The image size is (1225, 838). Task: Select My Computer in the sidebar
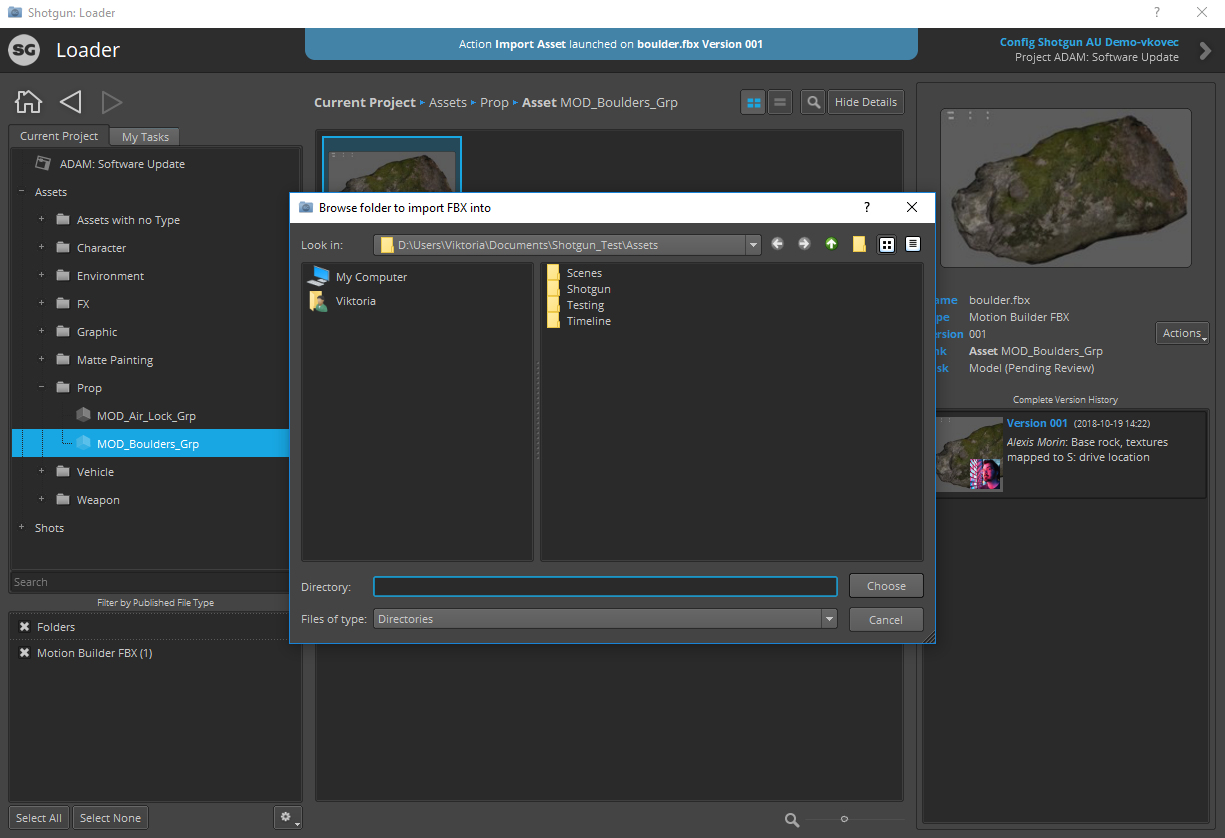(371, 277)
